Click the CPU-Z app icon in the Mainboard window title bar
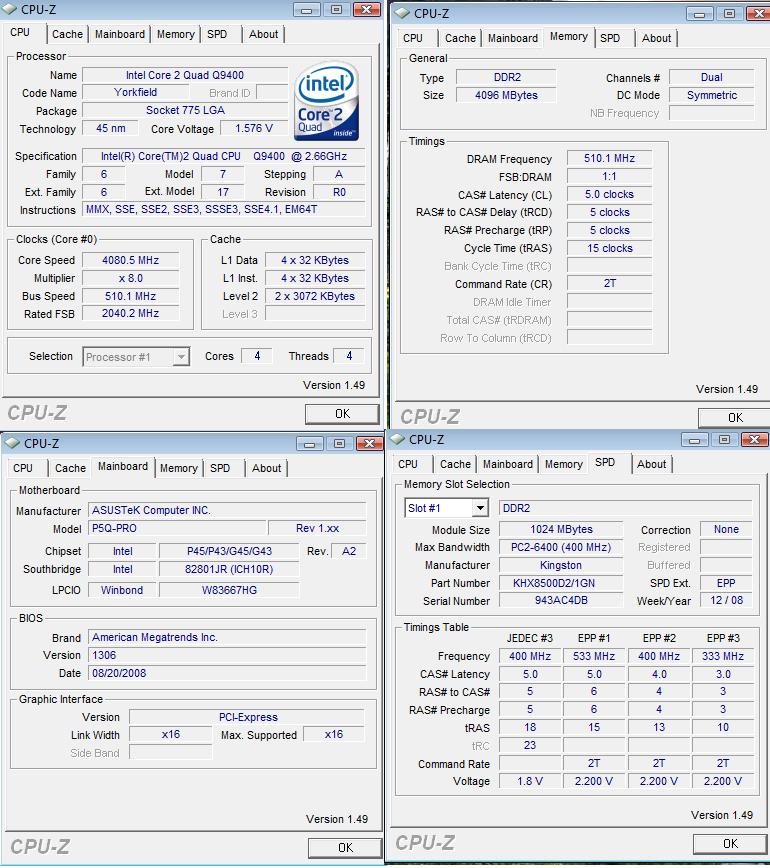This screenshot has width=770, height=868. point(12,443)
